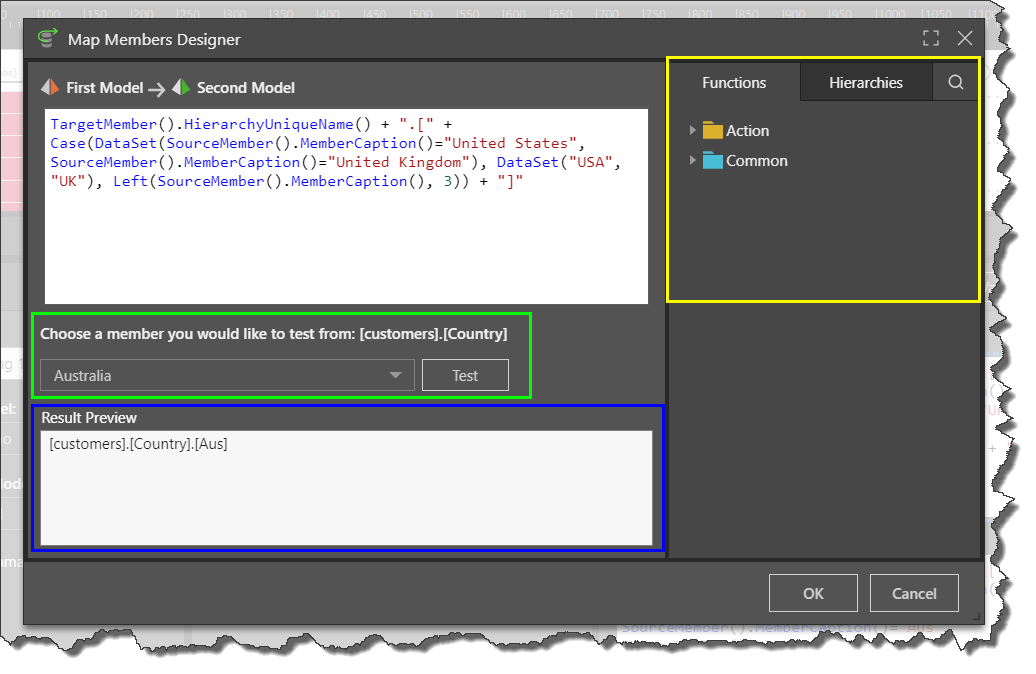Switch to the Hierarchies tab
Viewport: 1036px width, 674px height.
[865, 83]
